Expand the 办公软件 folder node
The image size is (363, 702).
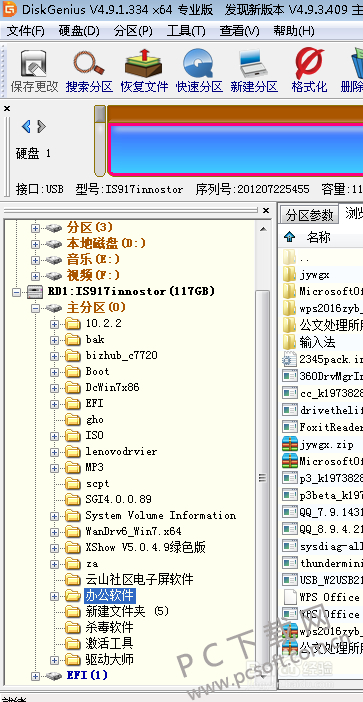tap(55, 596)
